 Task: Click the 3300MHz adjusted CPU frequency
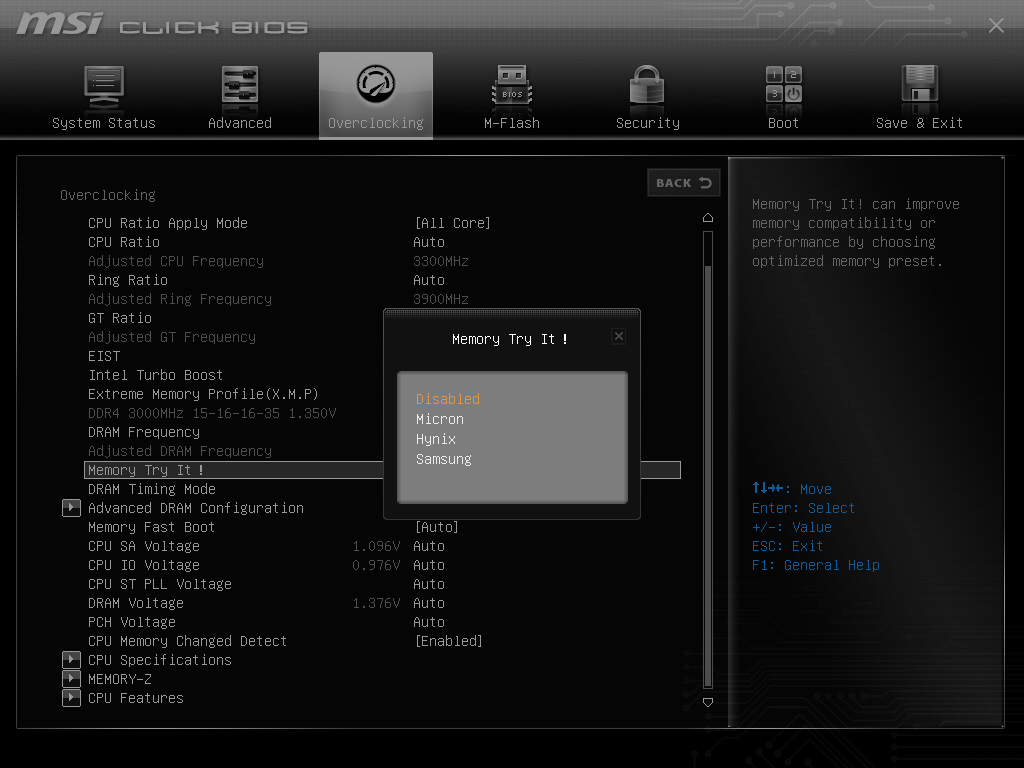click(441, 261)
